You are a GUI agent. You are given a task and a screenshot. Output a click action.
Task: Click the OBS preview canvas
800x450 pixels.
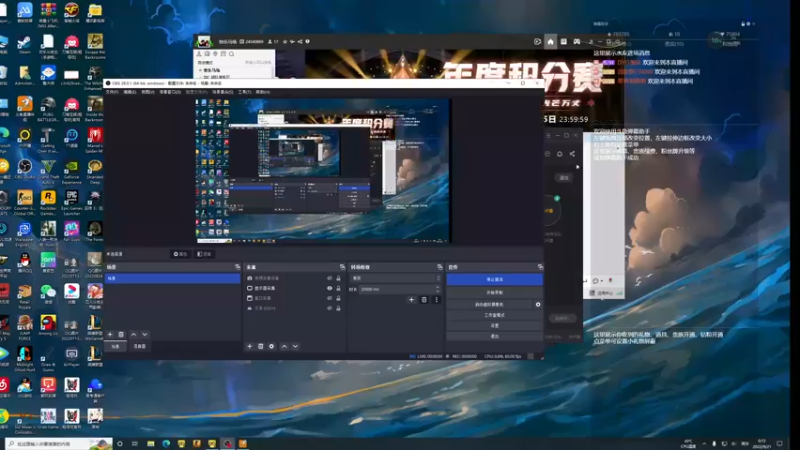click(x=323, y=170)
